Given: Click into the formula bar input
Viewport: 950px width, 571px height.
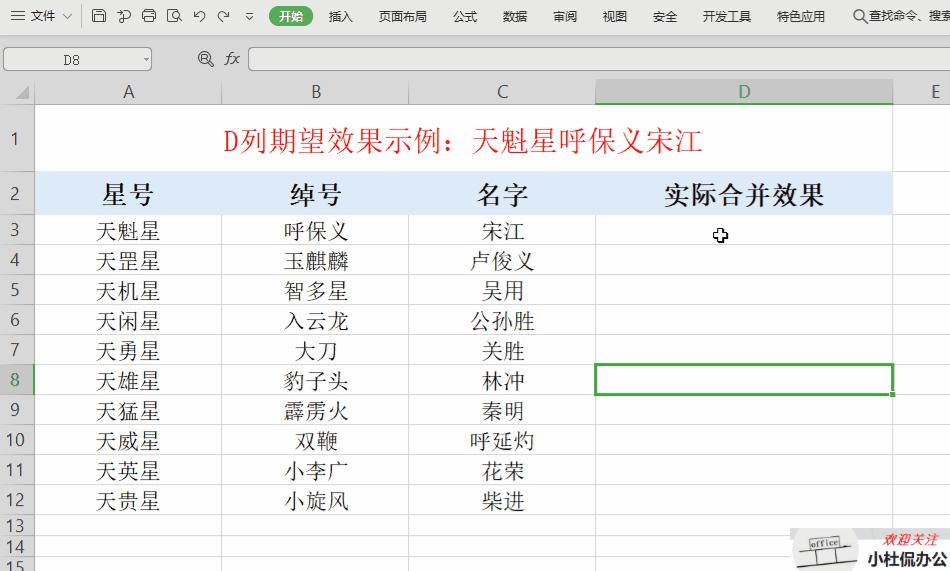Looking at the screenshot, I should (x=599, y=59).
